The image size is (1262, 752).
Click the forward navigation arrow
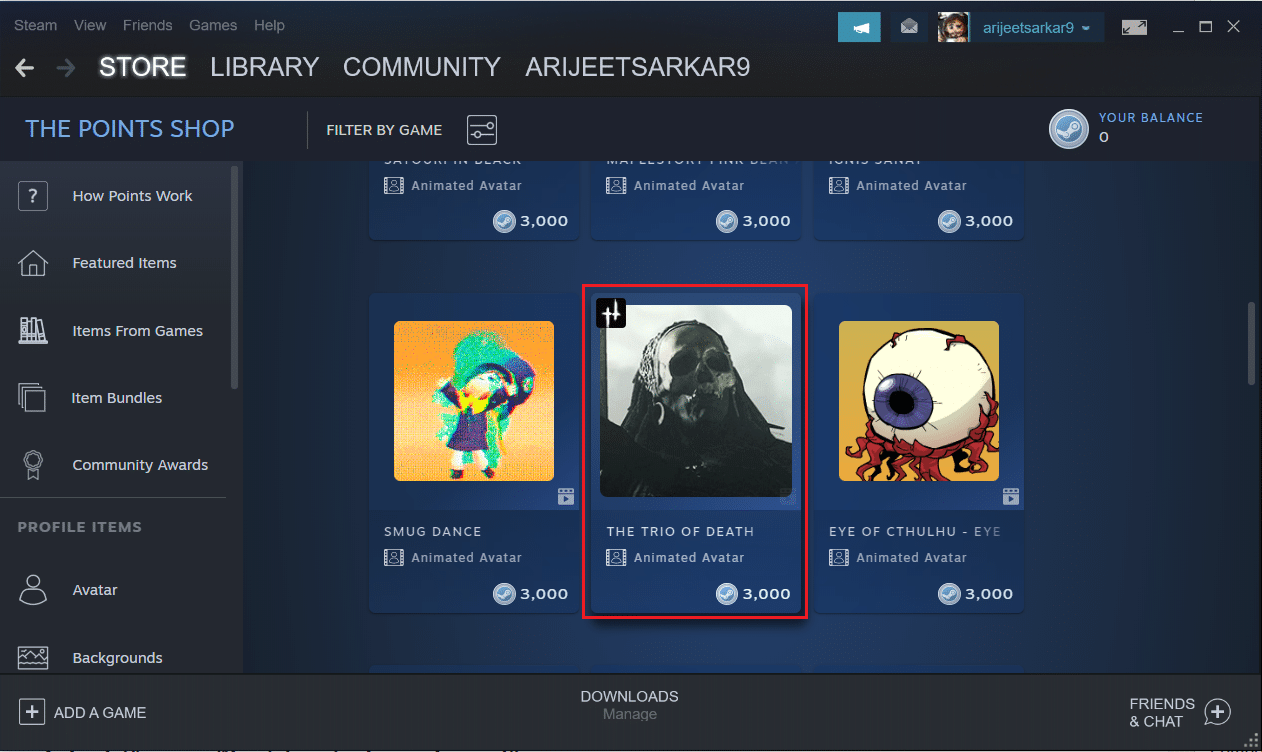(66, 67)
